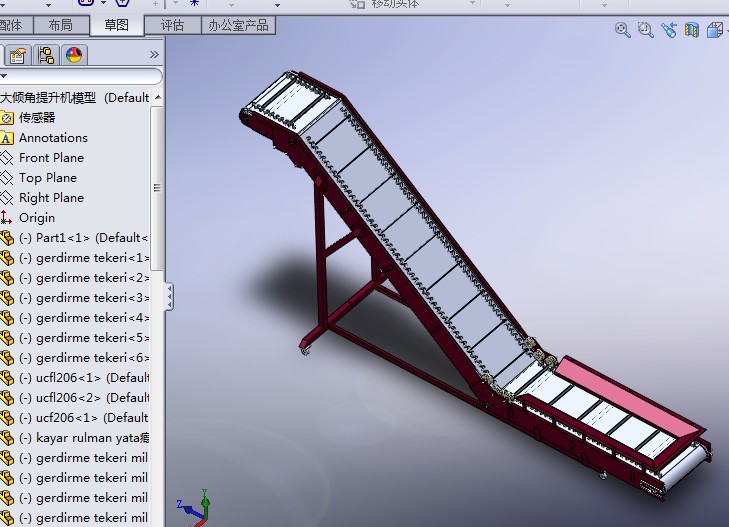Switch to the 草图 tab
The height and width of the screenshot is (527, 729).
(117, 25)
